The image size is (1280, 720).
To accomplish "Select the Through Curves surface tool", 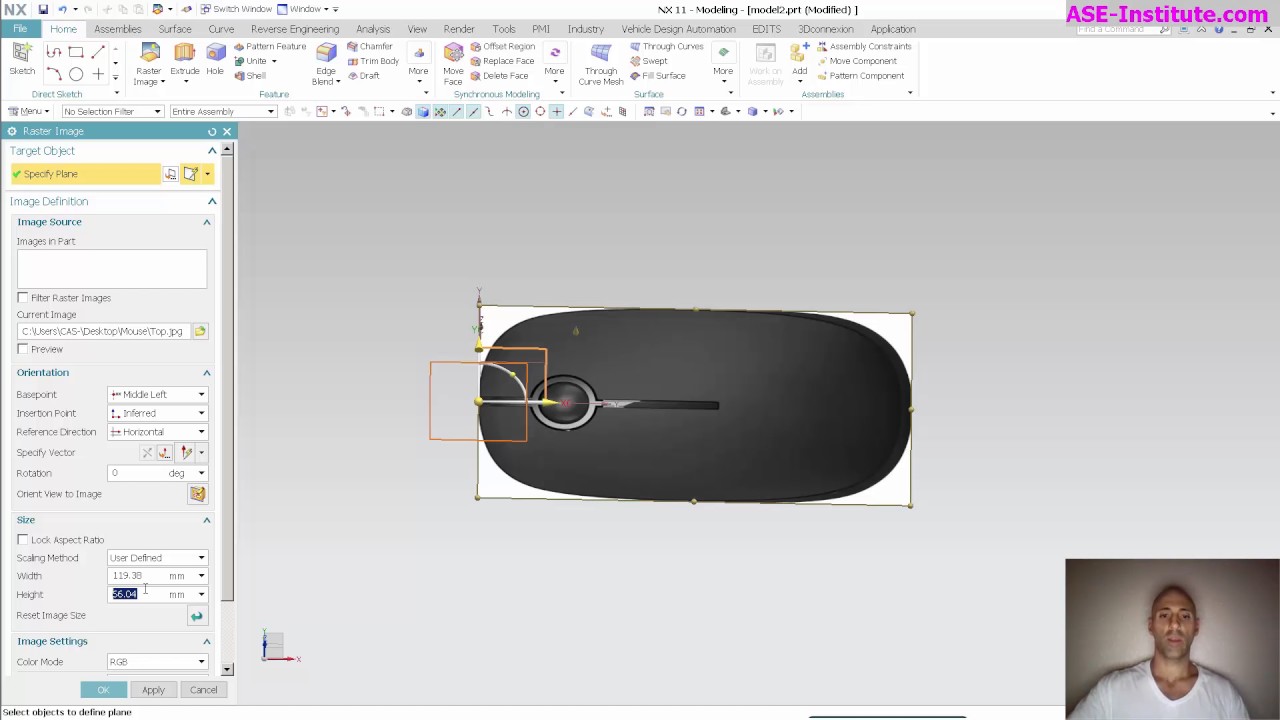I will 667,47.
